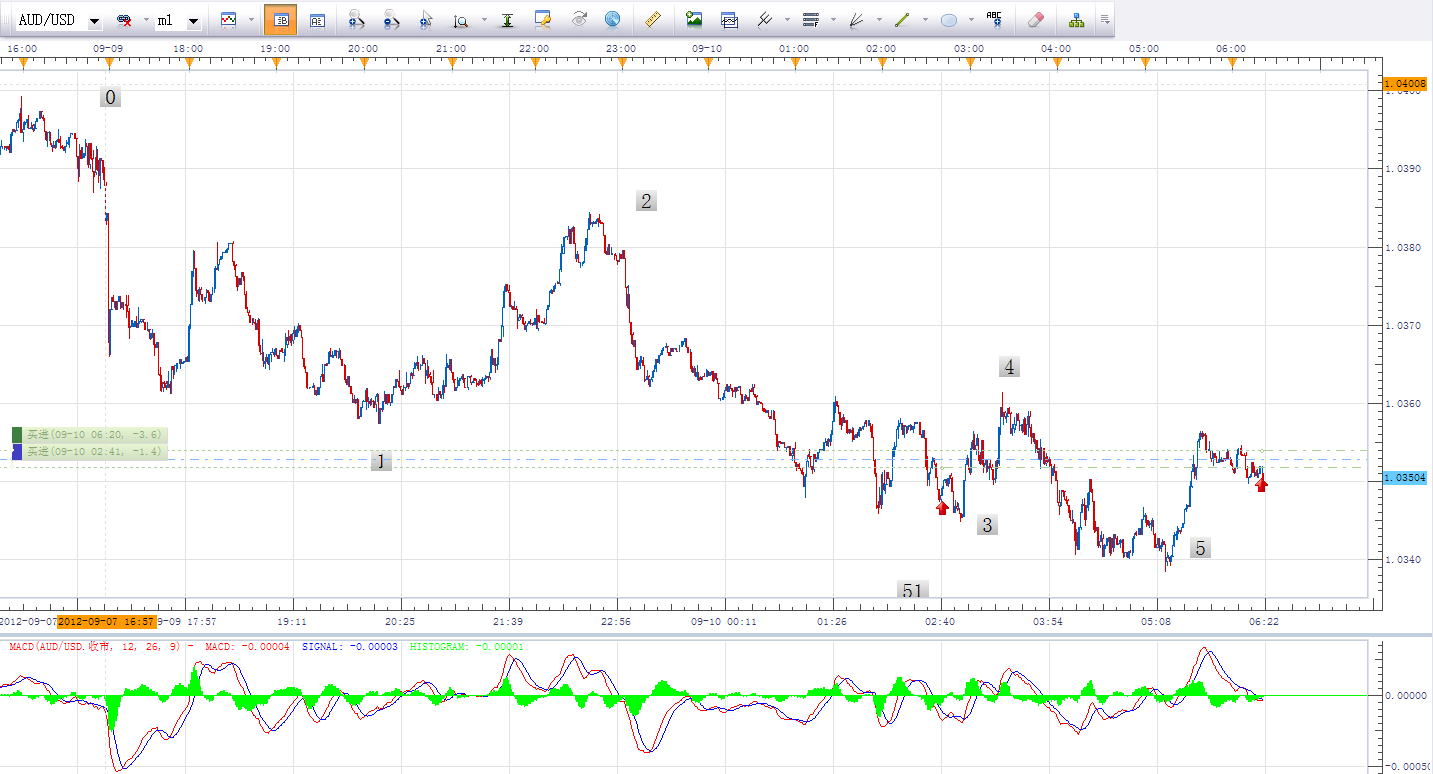This screenshot has height=774, width=1433.
Task: Expand the chart type dropdown arrow
Action: click(249, 20)
